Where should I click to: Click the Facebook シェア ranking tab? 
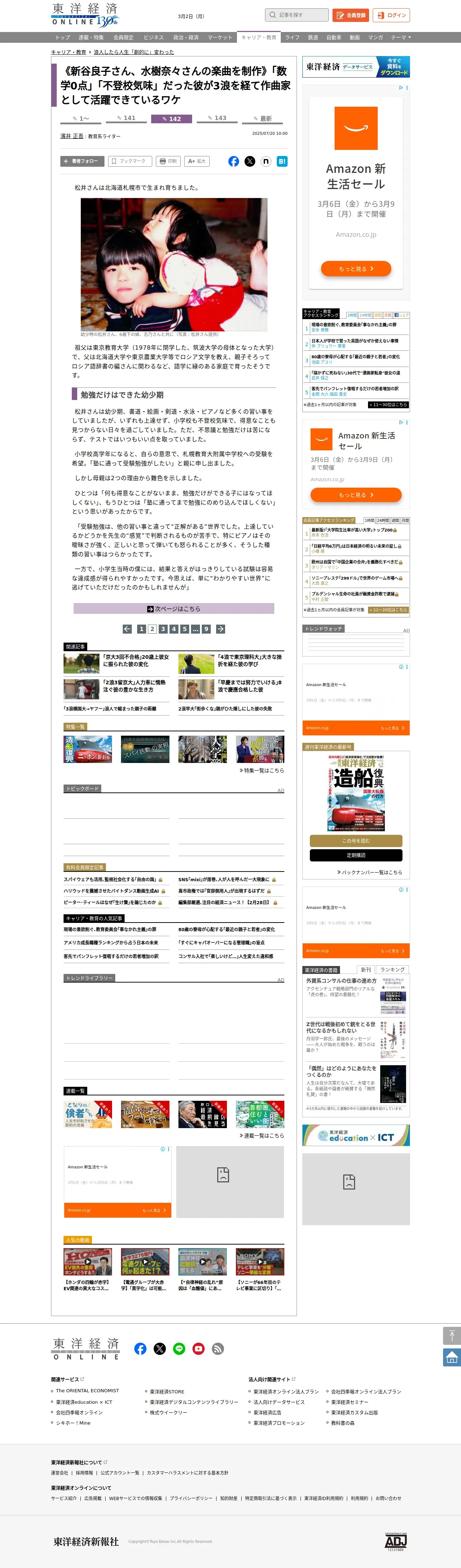click(x=401, y=315)
